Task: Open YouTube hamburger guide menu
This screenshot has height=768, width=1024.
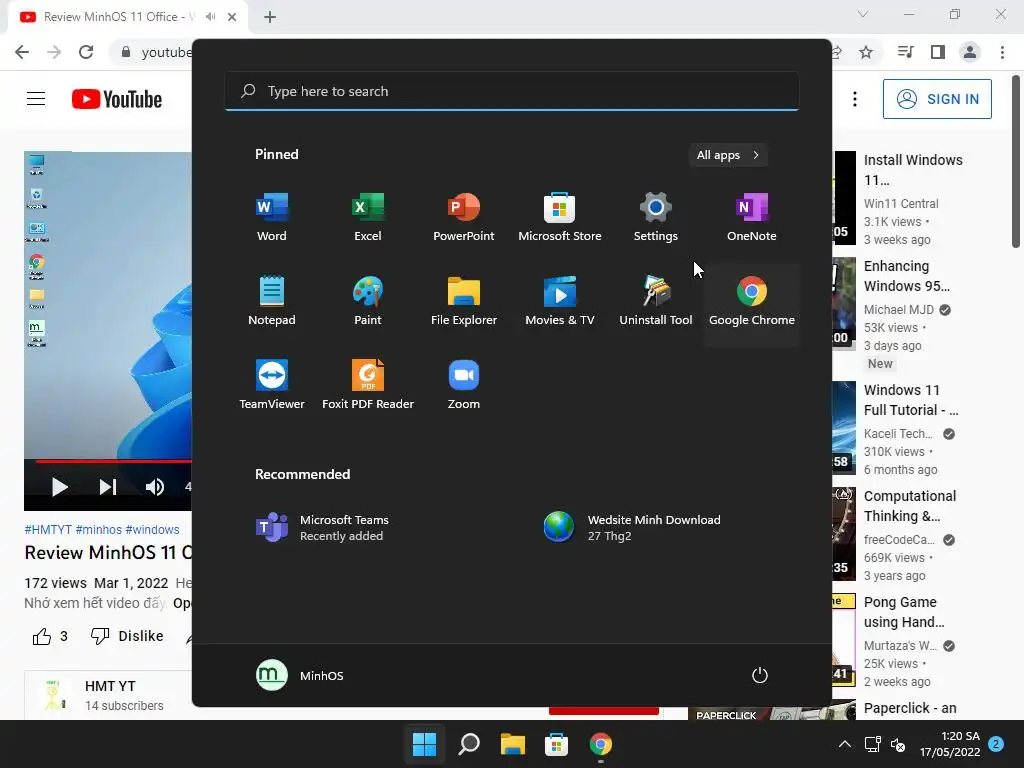Action: 36,99
